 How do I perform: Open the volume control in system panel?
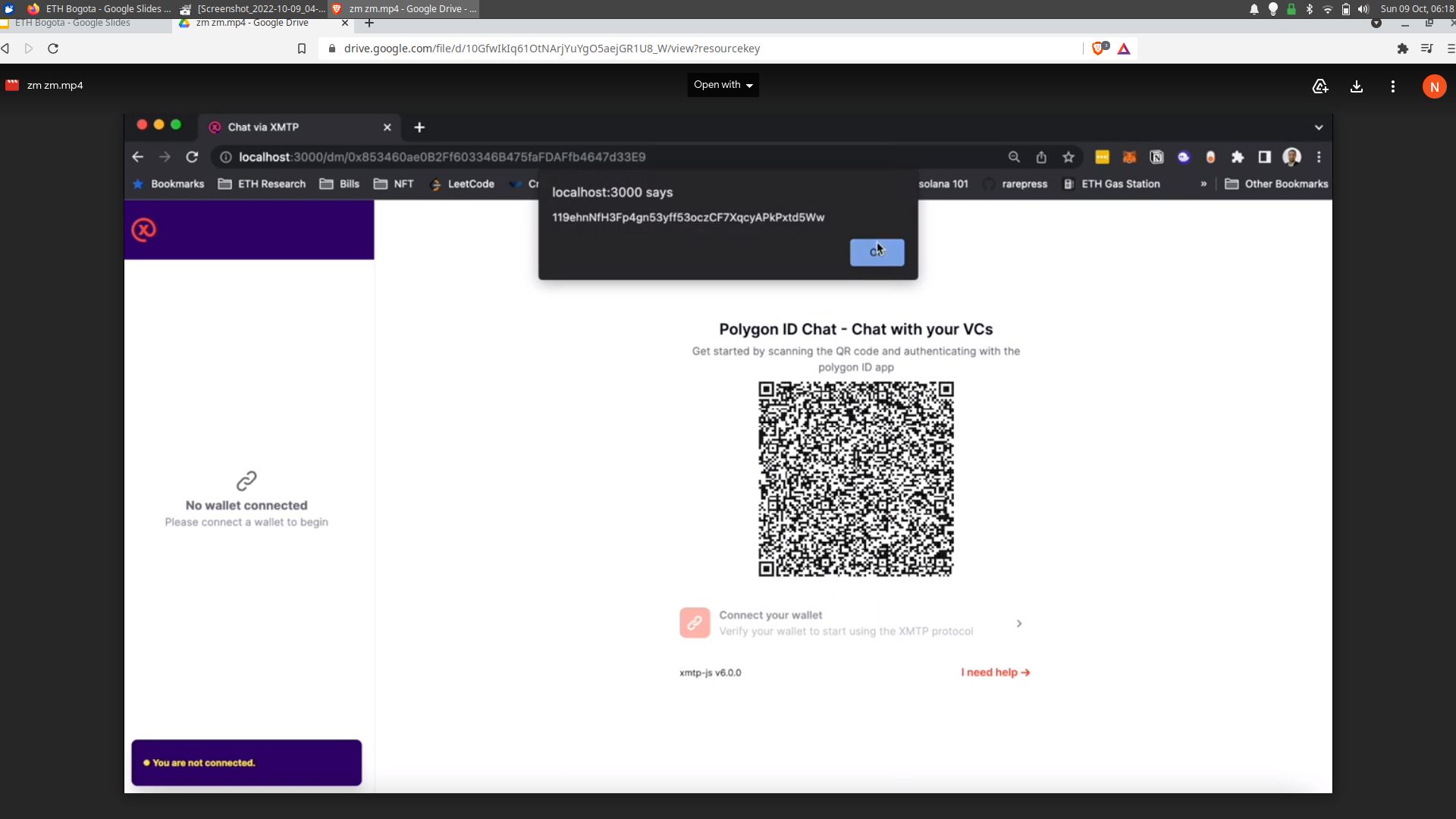point(1363,9)
